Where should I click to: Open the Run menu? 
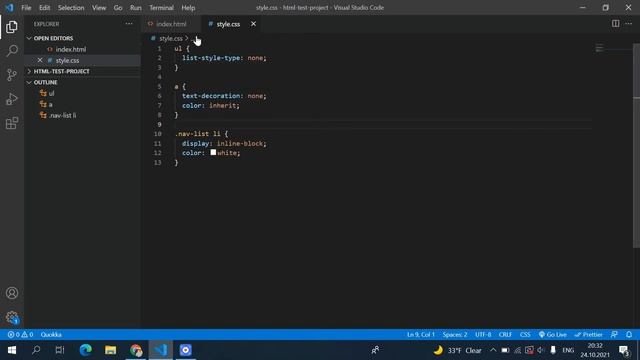tap(136, 8)
